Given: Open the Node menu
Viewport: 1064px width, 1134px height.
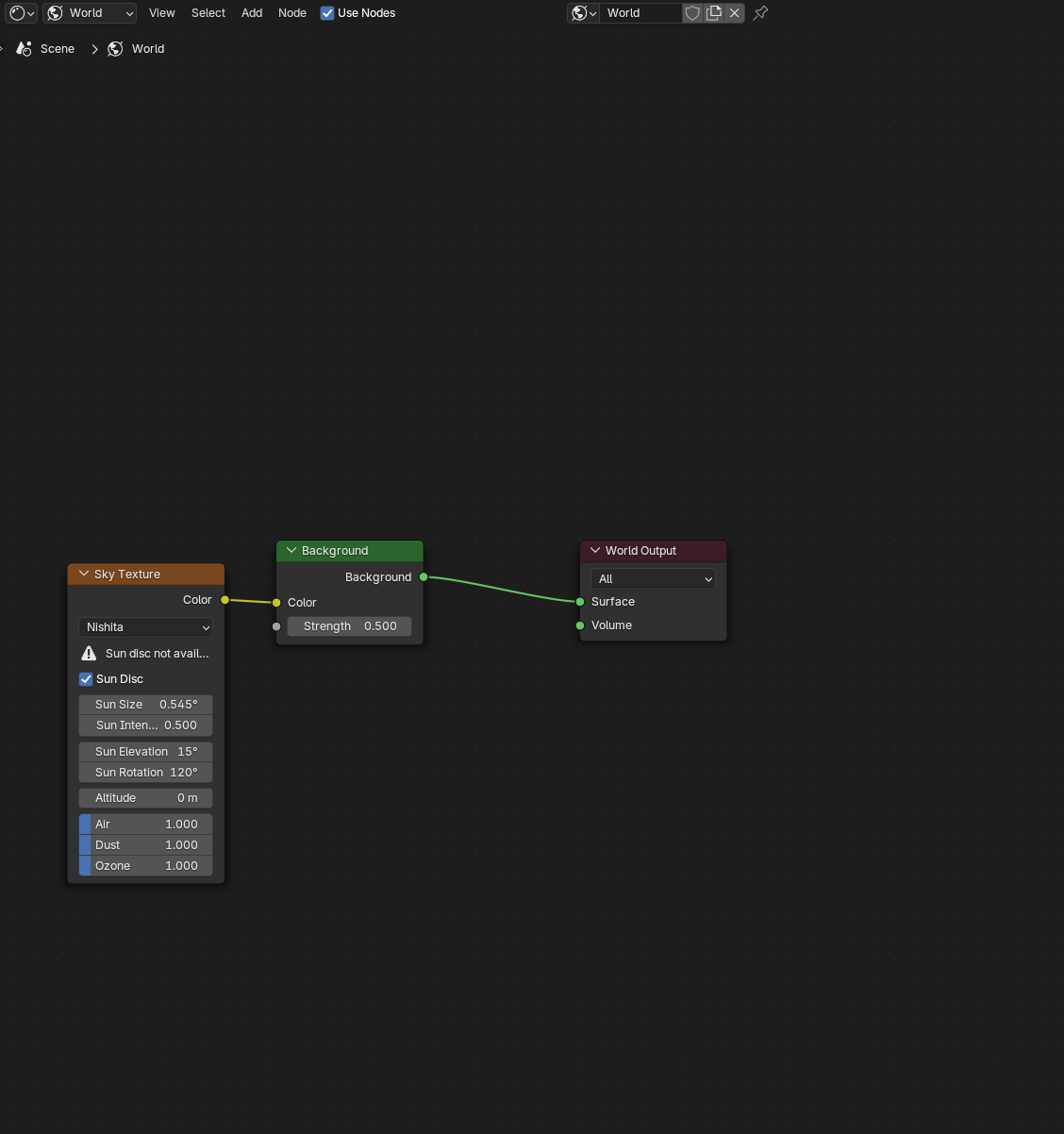Looking at the screenshot, I should coord(292,13).
